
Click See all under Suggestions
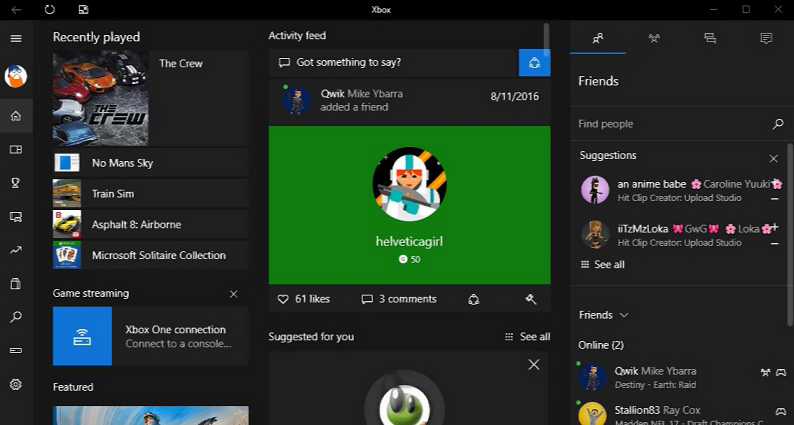coord(602,264)
